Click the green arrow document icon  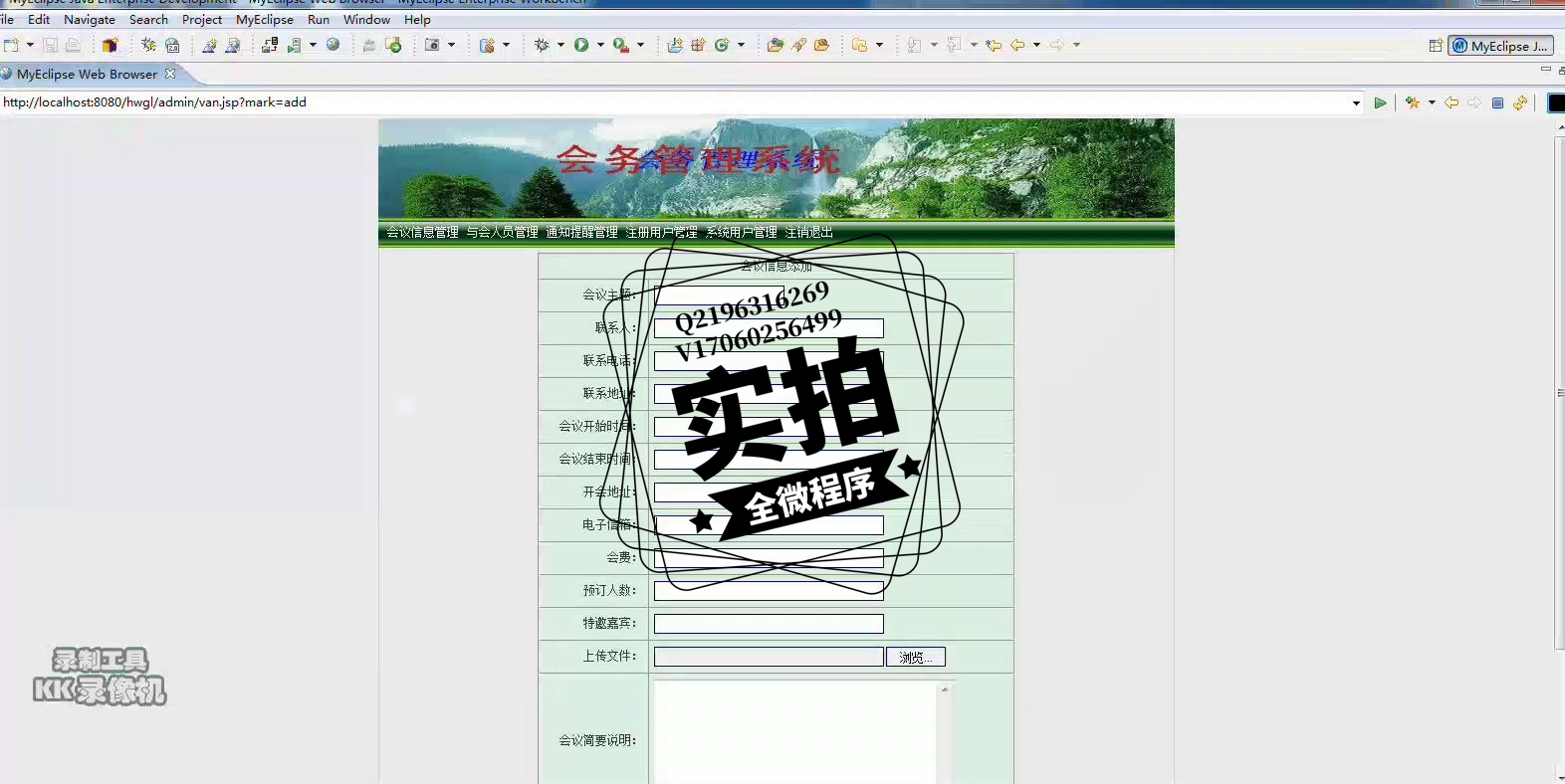[393, 45]
